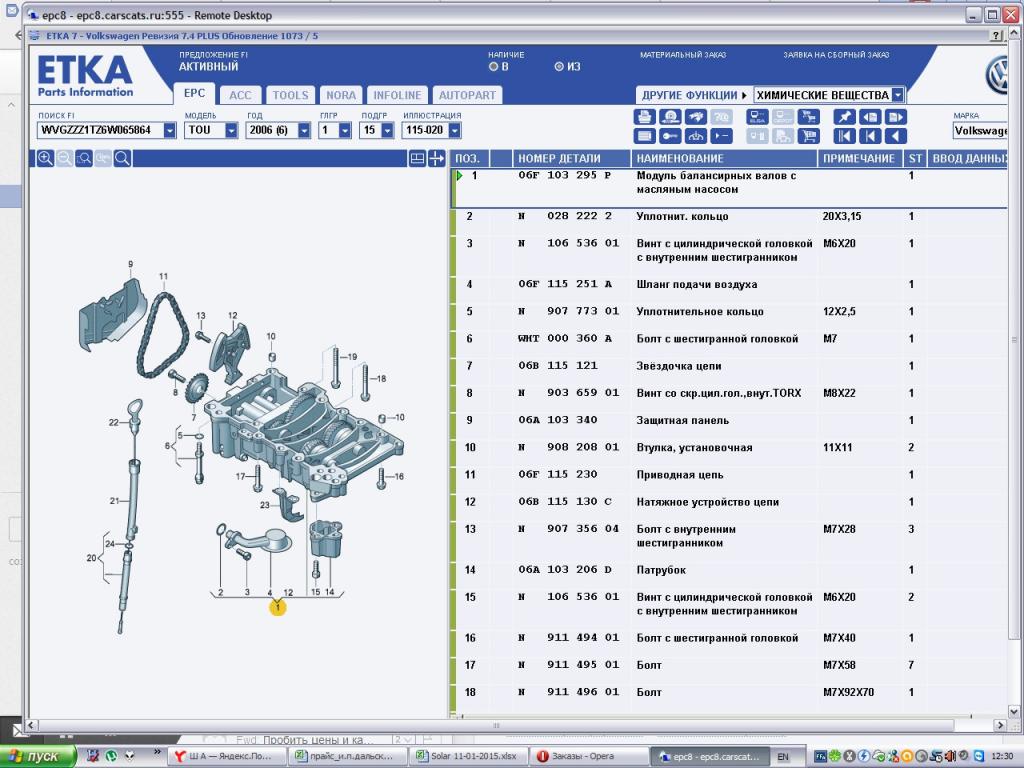Screen dimensions: 1024x768
Task: Switch to the INFOLINE tab
Action: tap(397, 95)
